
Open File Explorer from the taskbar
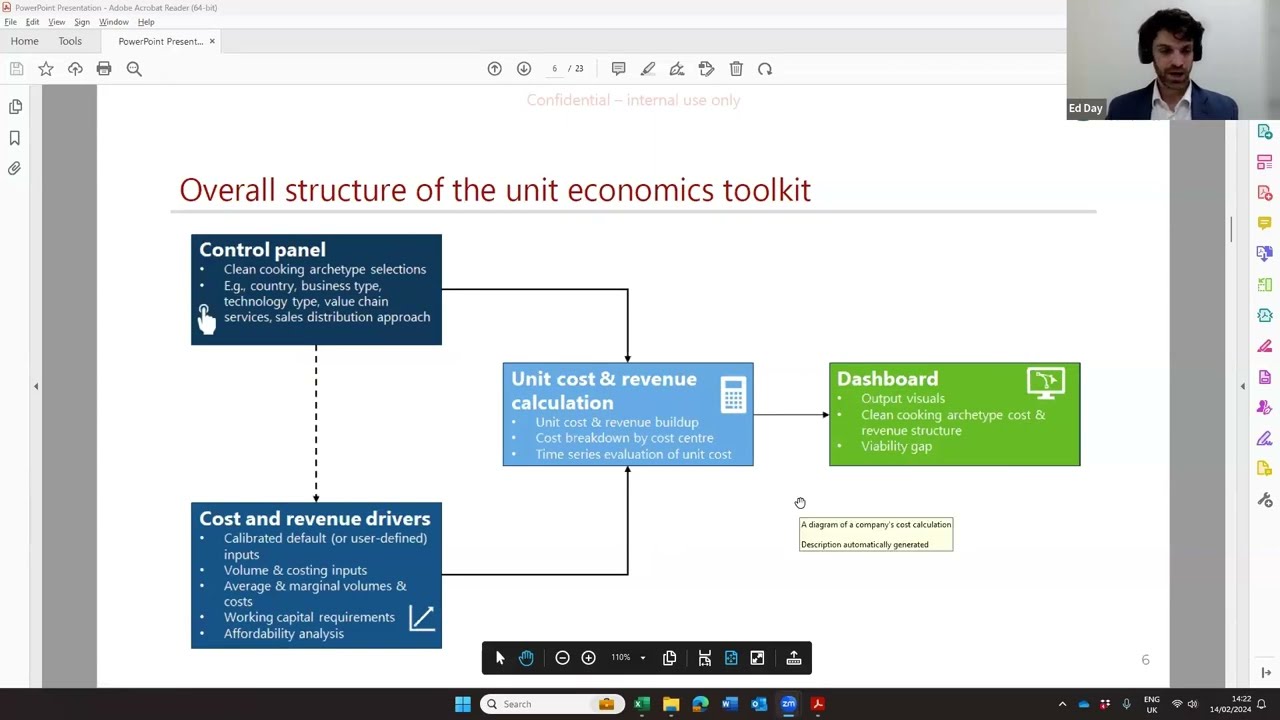pyautogui.click(x=671, y=704)
